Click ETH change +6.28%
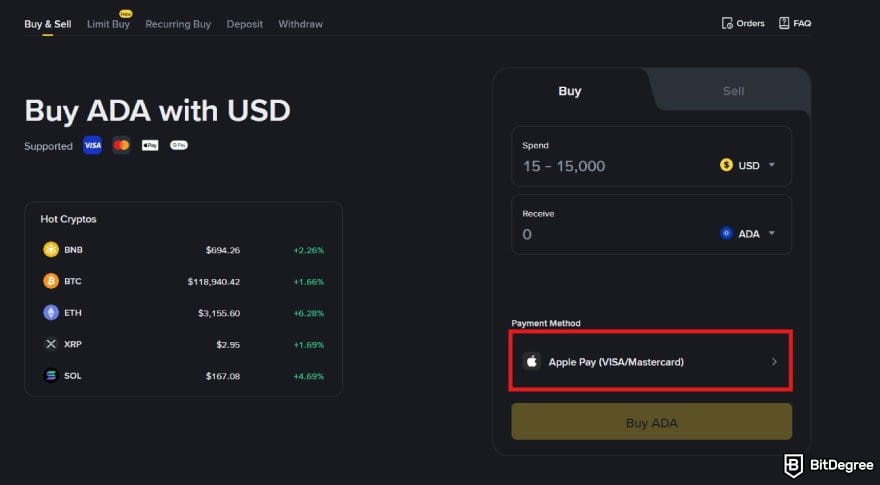 pos(309,313)
